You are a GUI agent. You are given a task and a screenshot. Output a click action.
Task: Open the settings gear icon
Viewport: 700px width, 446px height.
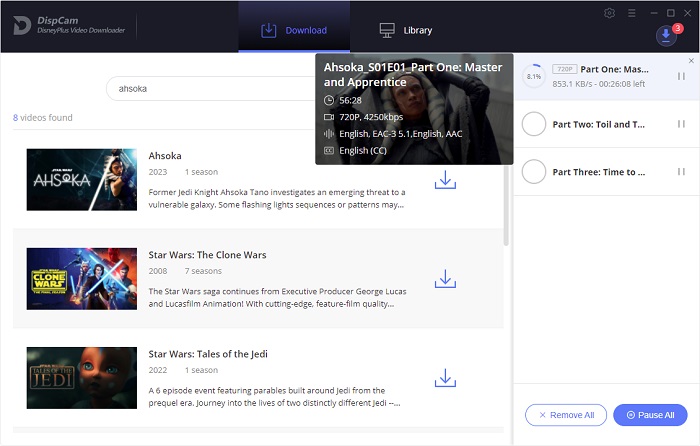point(610,13)
